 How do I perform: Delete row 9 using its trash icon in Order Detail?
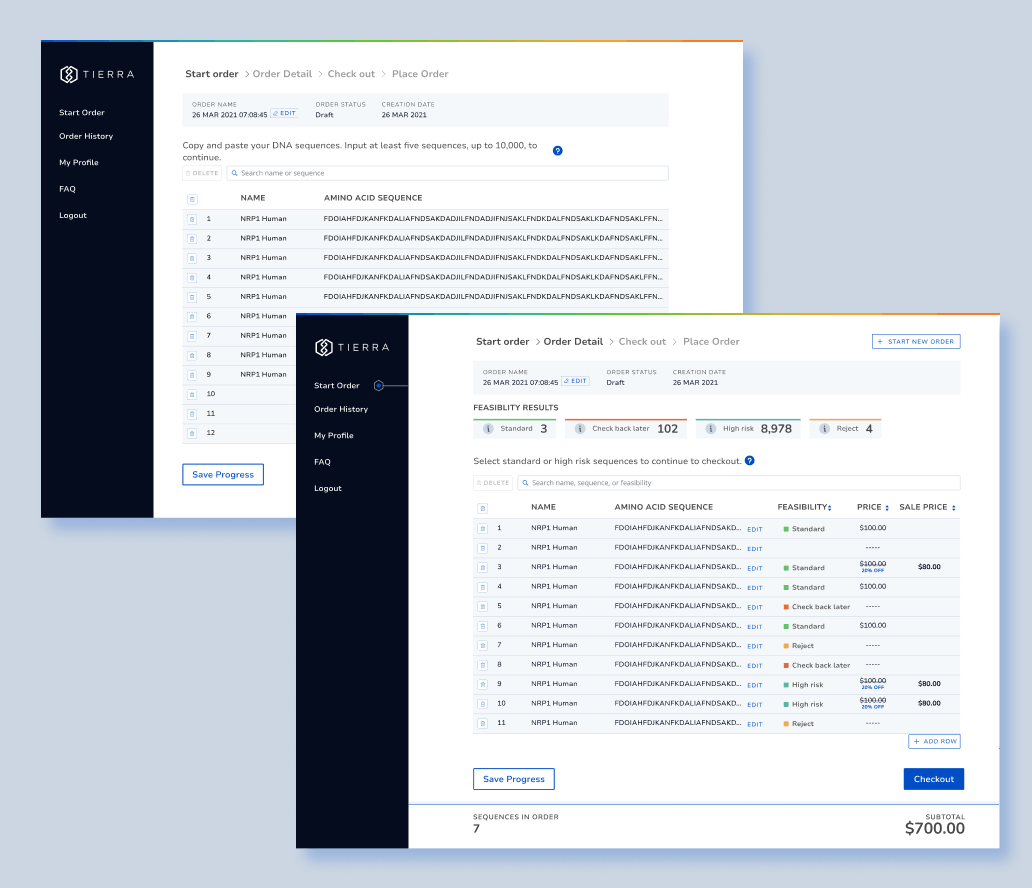click(x=482, y=685)
